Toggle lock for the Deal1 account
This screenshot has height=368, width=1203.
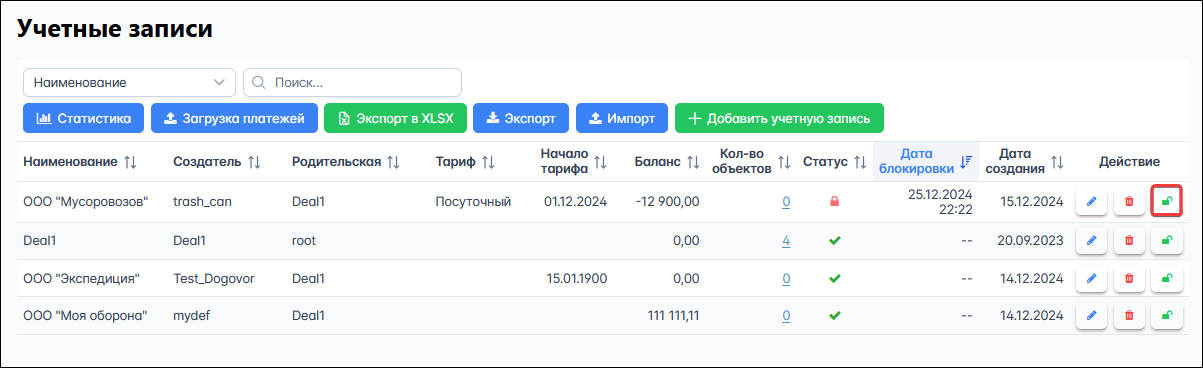1167,240
